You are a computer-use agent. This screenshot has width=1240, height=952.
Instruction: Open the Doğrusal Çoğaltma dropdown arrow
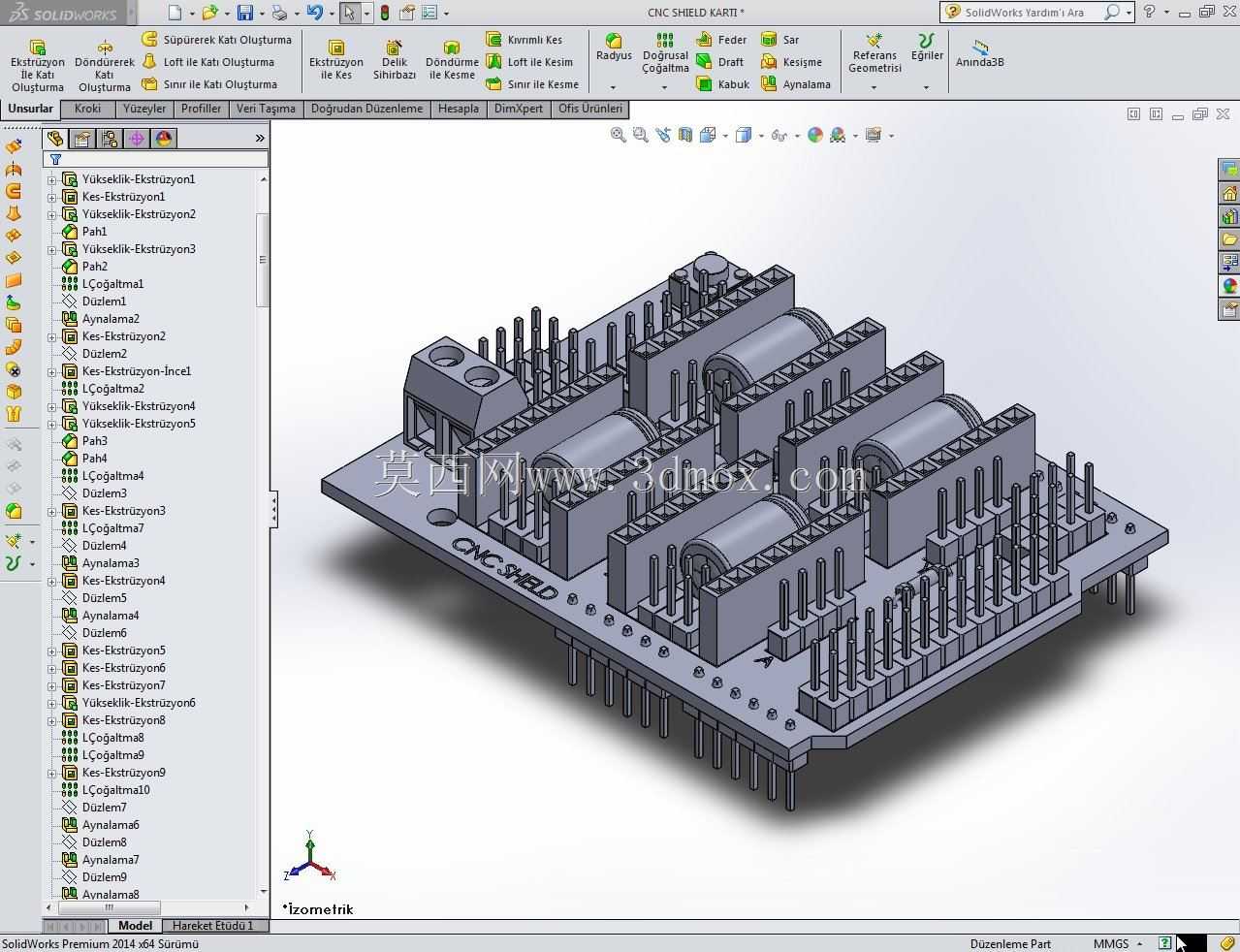(x=665, y=87)
